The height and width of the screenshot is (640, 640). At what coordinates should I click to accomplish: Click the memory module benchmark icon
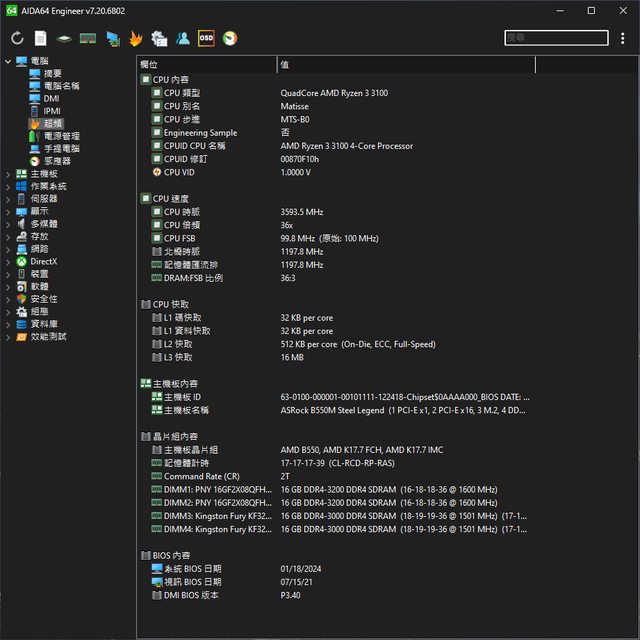(88, 38)
